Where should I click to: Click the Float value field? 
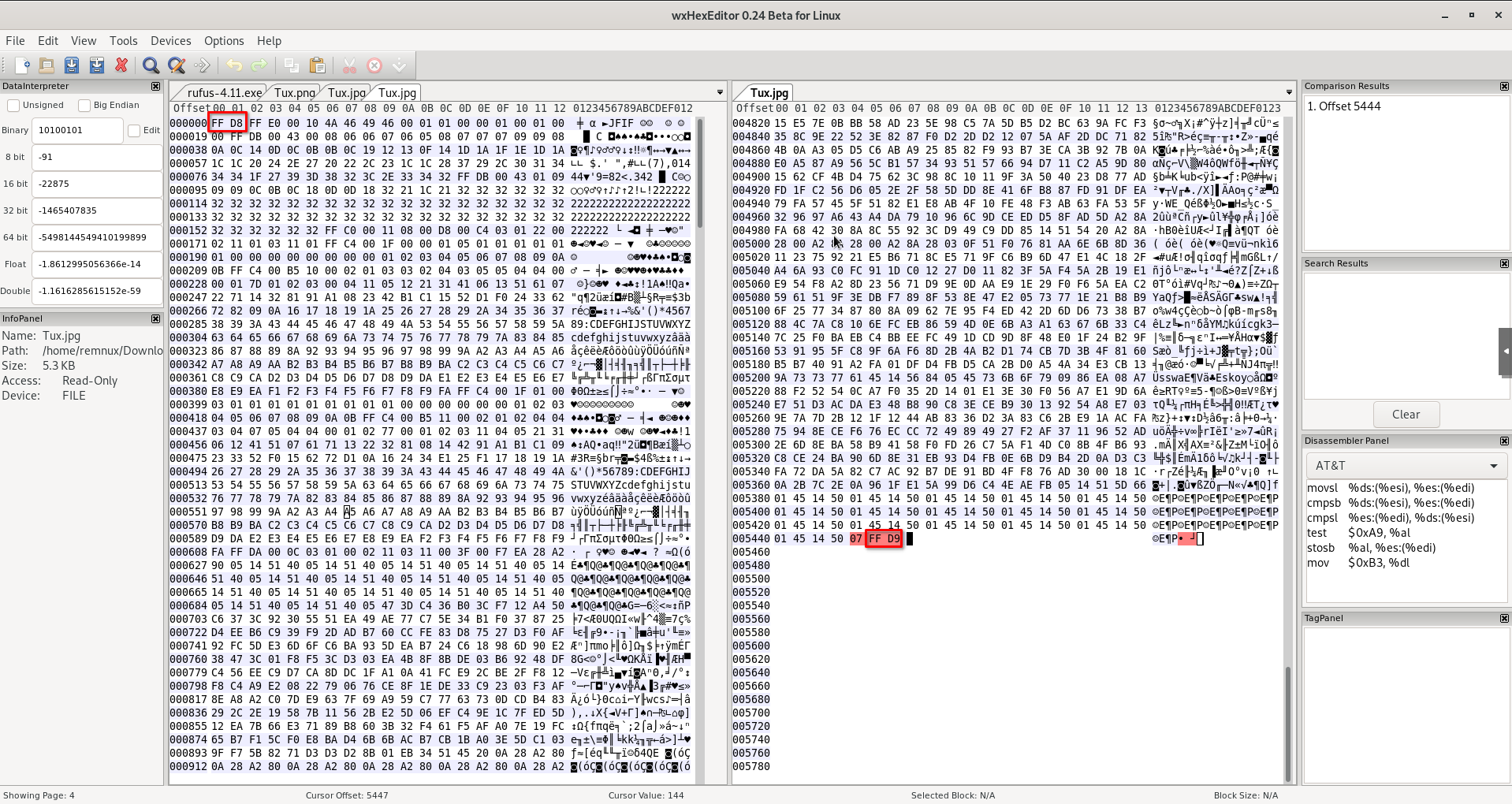(x=97, y=265)
